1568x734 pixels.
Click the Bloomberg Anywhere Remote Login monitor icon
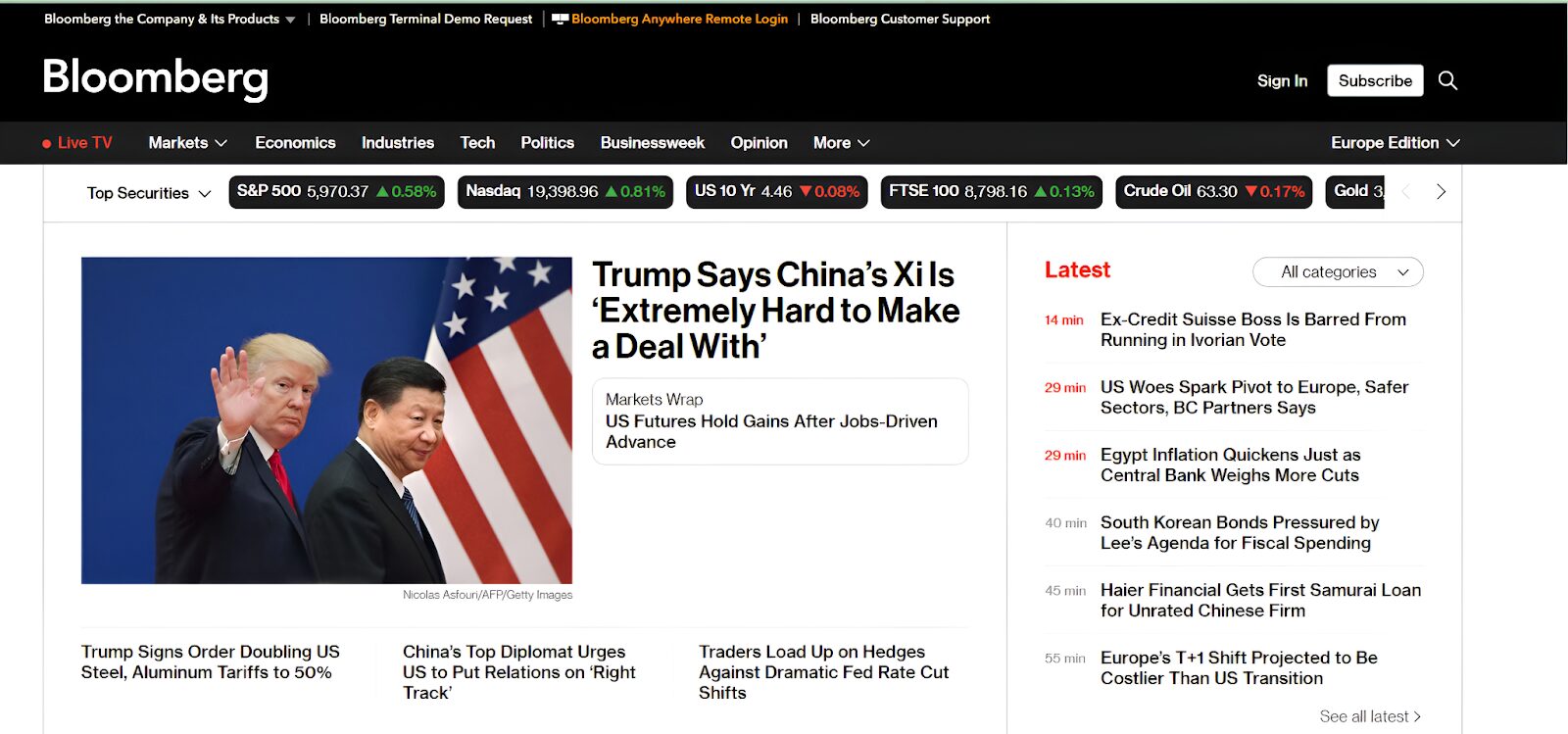point(560,19)
